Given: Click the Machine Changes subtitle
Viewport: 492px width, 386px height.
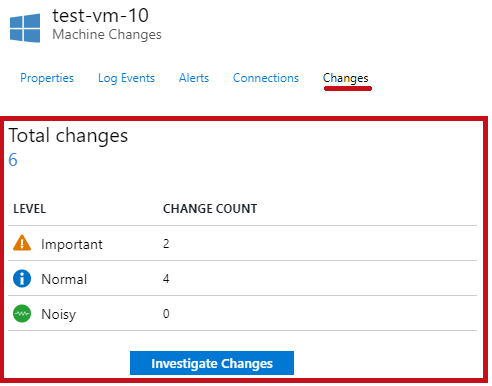Looking at the screenshot, I should point(107,35).
